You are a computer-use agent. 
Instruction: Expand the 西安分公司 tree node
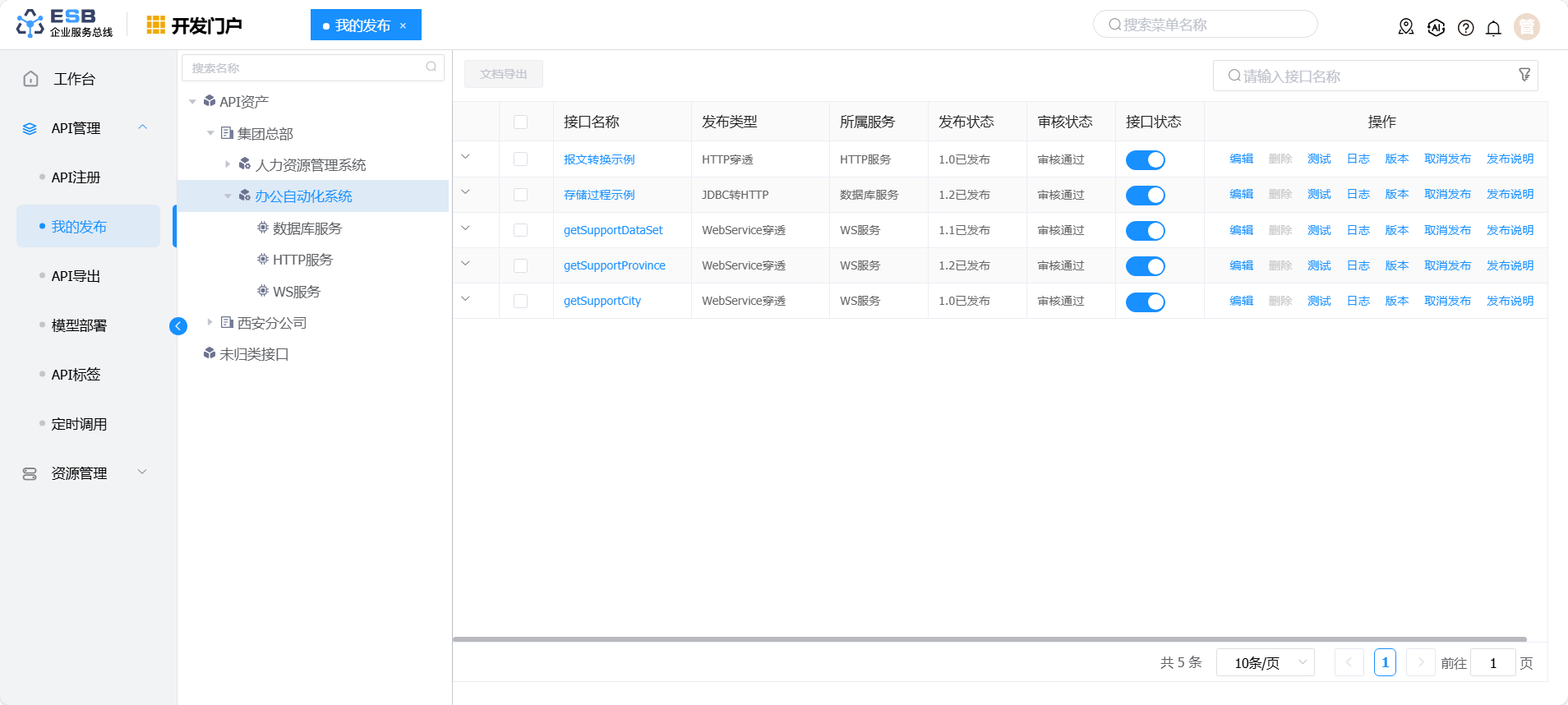(x=210, y=322)
